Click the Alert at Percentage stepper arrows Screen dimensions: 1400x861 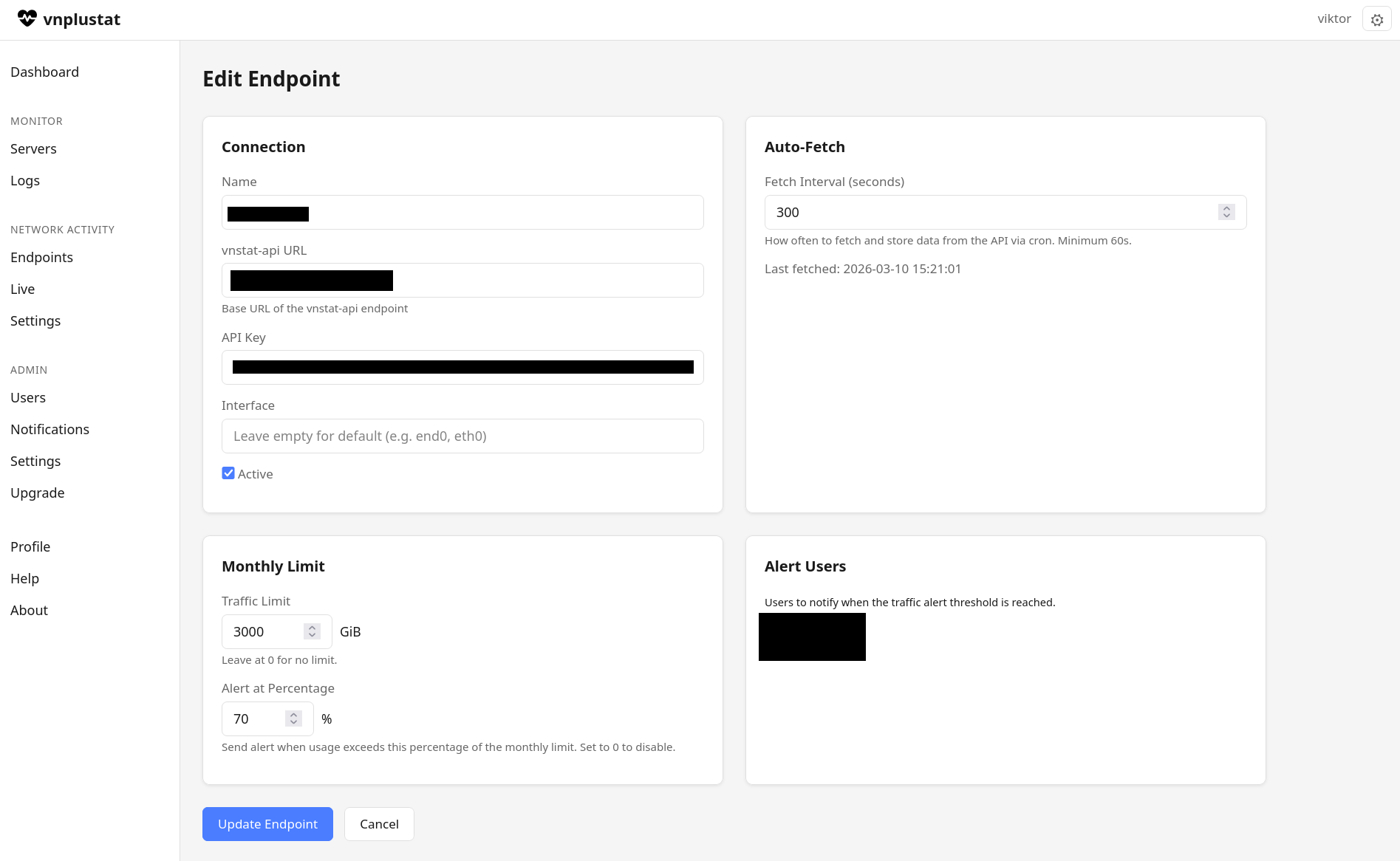click(293, 718)
